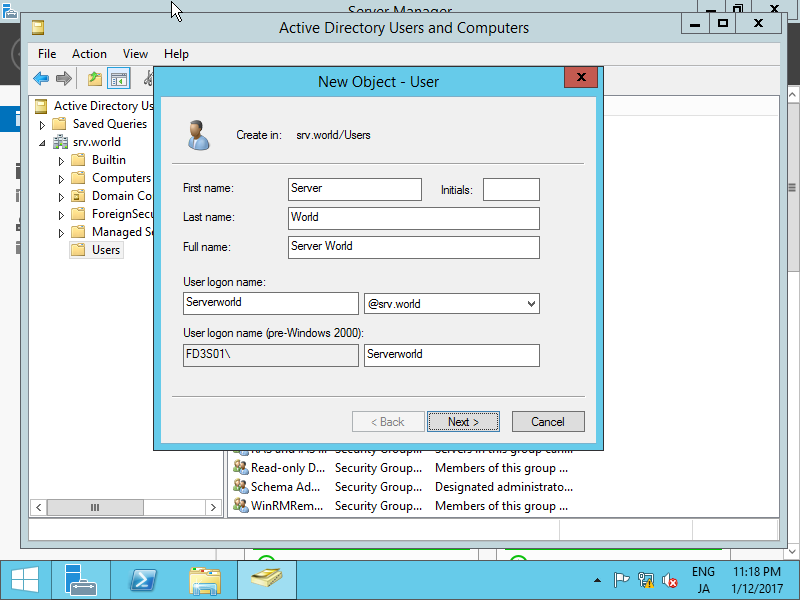Open File Explorer from the taskbar
800x600 pixels.
(x=205, y=579)
